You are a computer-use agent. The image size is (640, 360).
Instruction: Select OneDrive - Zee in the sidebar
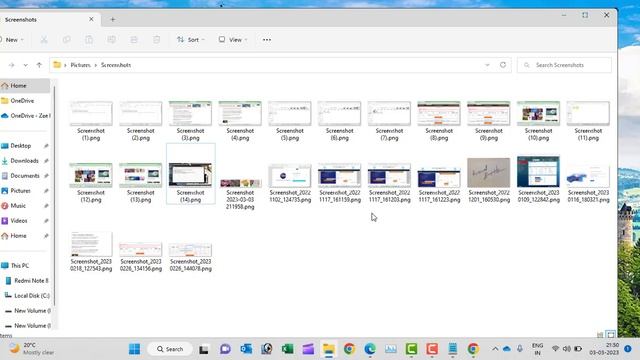point(25,116)
